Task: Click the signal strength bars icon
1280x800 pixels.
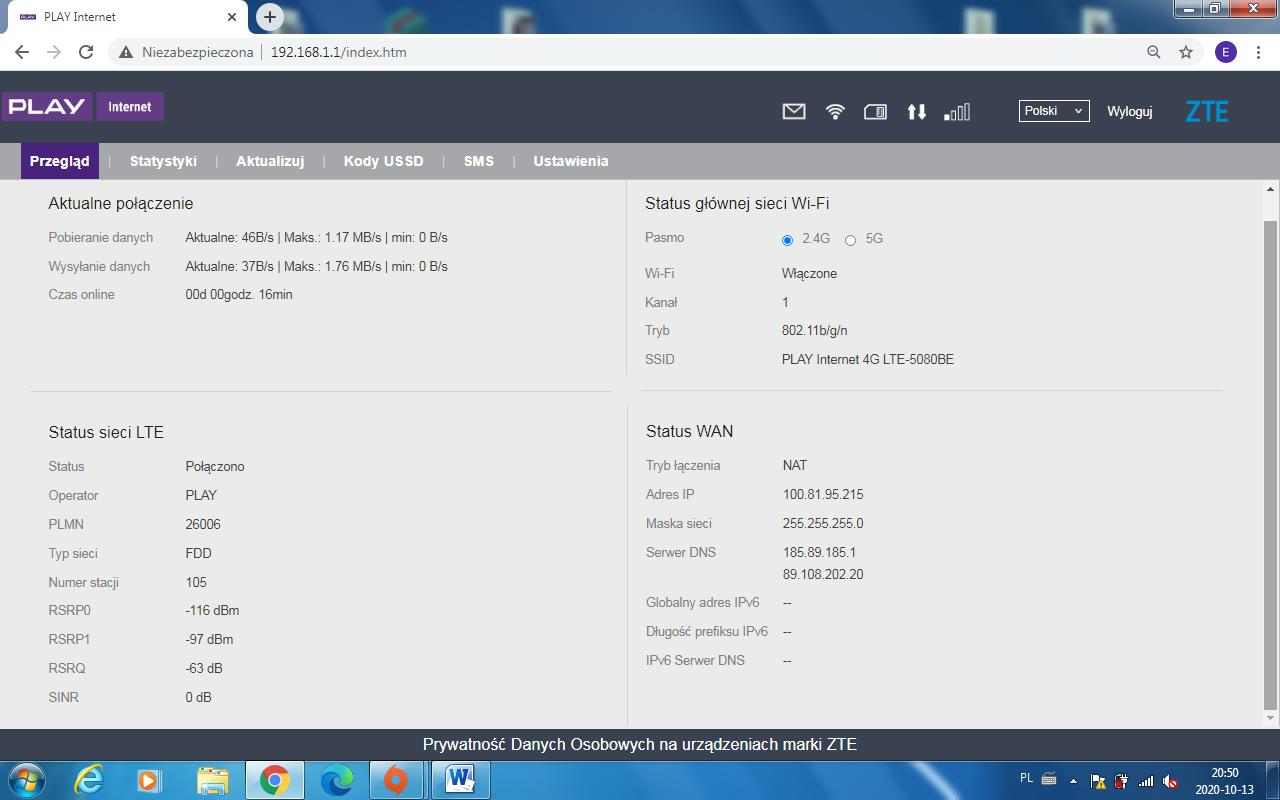Action: point(956,111)
